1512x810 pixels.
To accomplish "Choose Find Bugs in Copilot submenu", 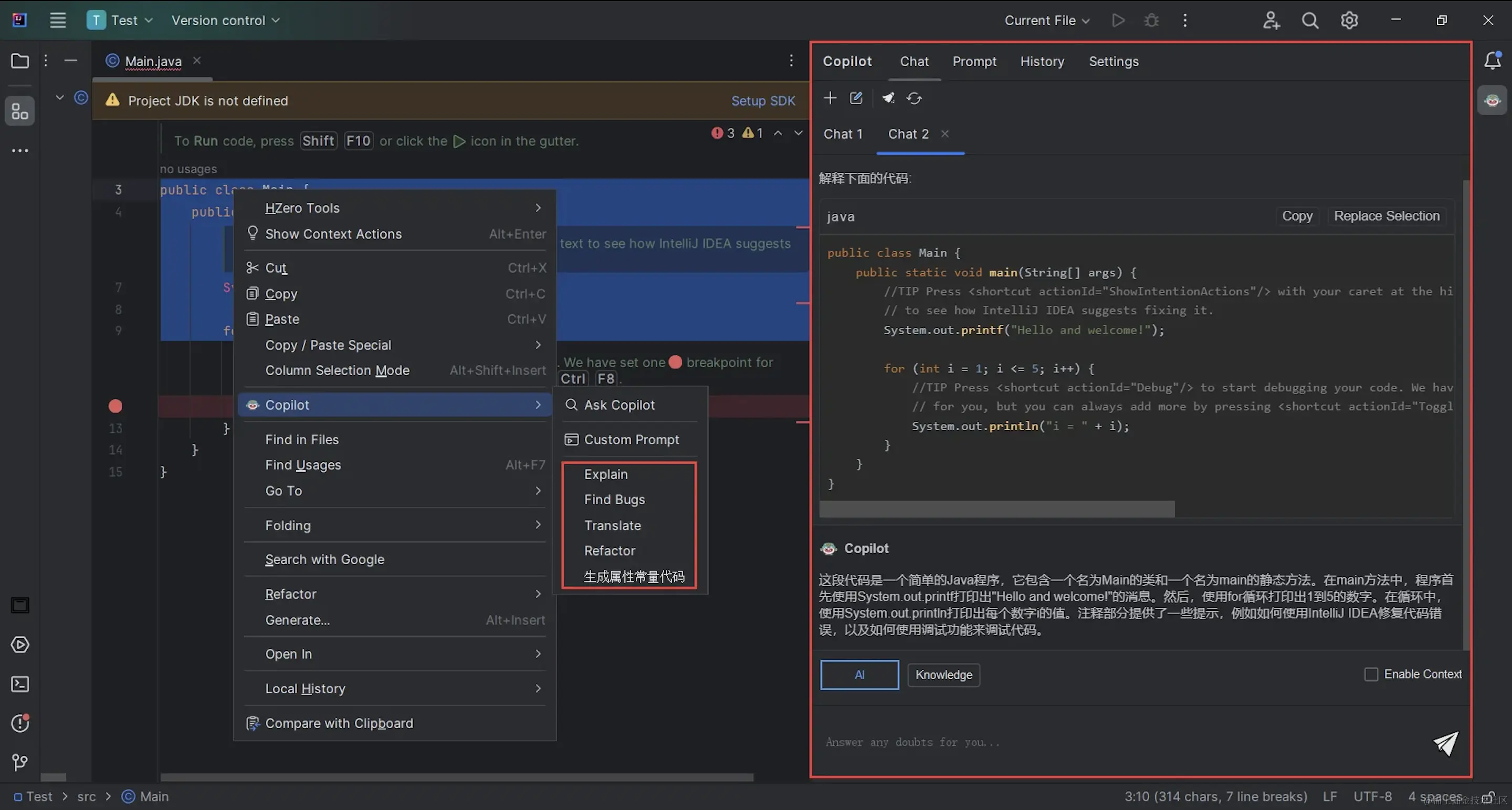I will (614, 499).
